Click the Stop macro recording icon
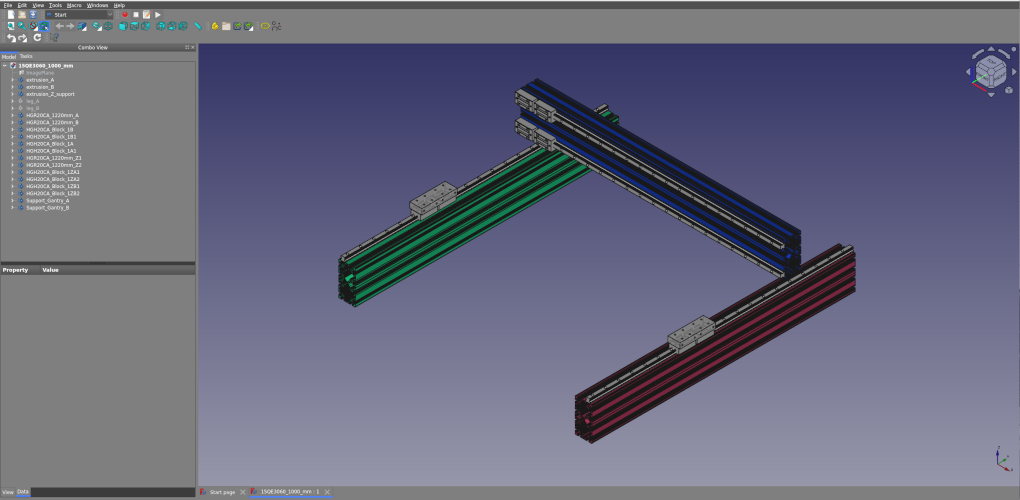Screen dimensions: 1020x500 136,14
